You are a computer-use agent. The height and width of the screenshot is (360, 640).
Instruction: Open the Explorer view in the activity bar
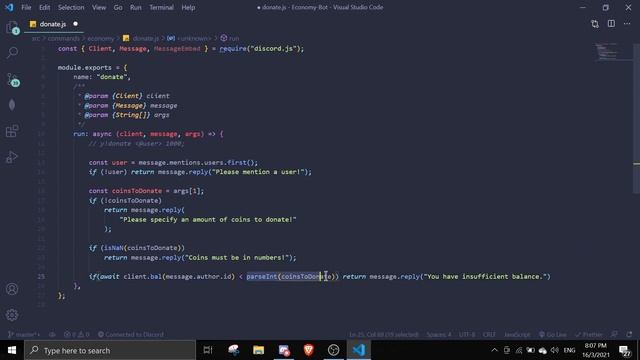(12, 28)
